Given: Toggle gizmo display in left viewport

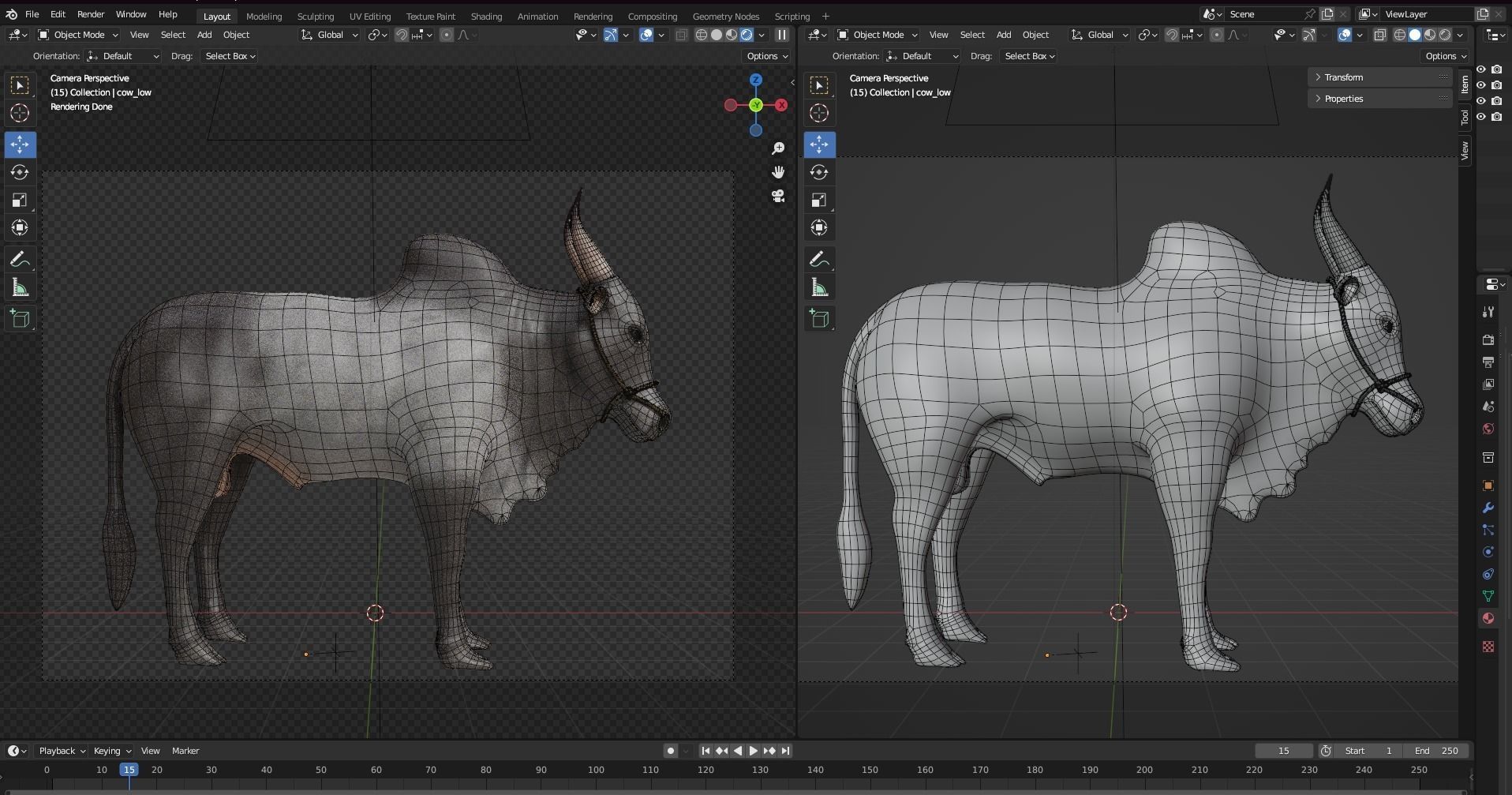Looking at the screenshot, I should coord(611,35).
